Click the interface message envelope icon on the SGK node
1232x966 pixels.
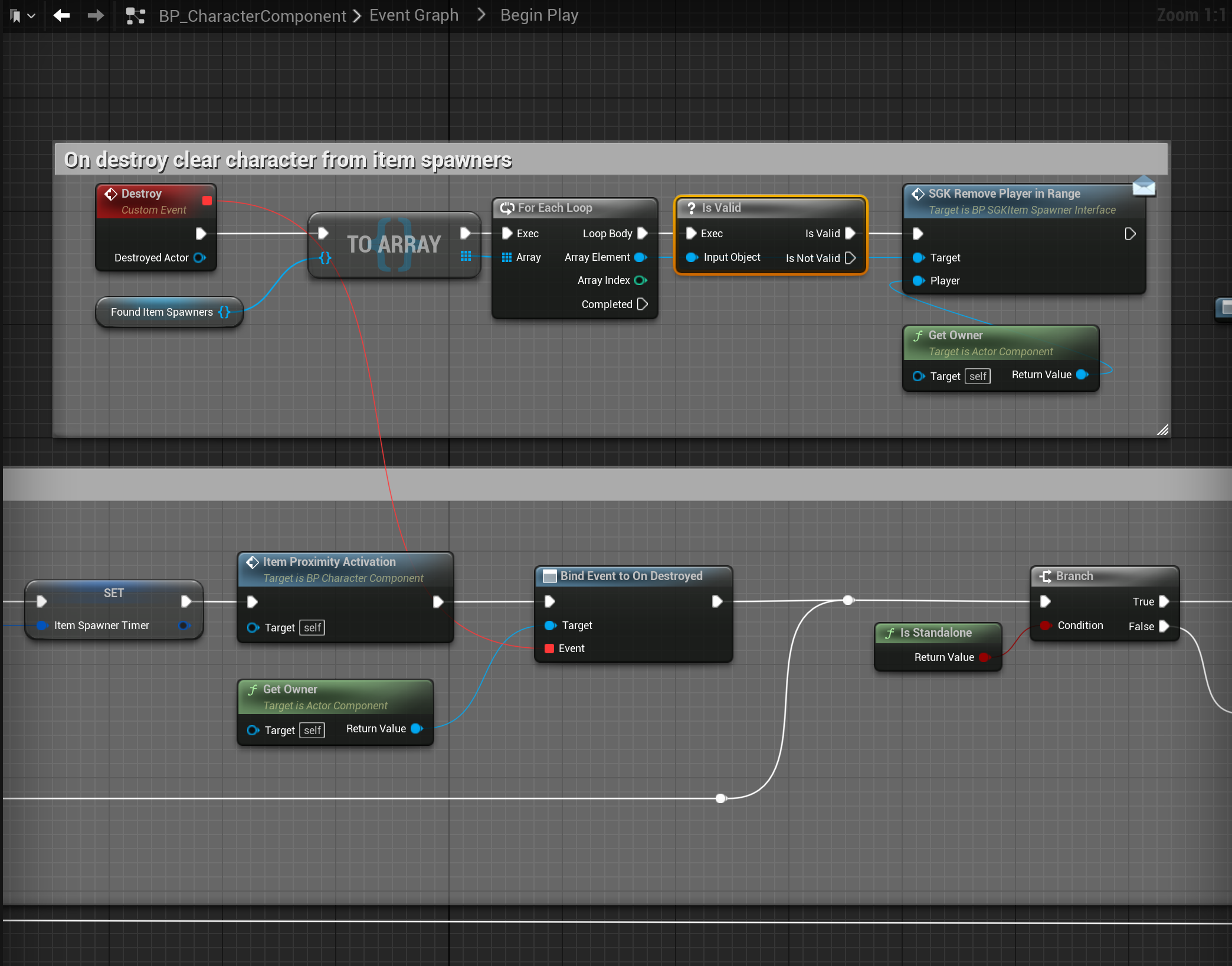click(1143, 186)
